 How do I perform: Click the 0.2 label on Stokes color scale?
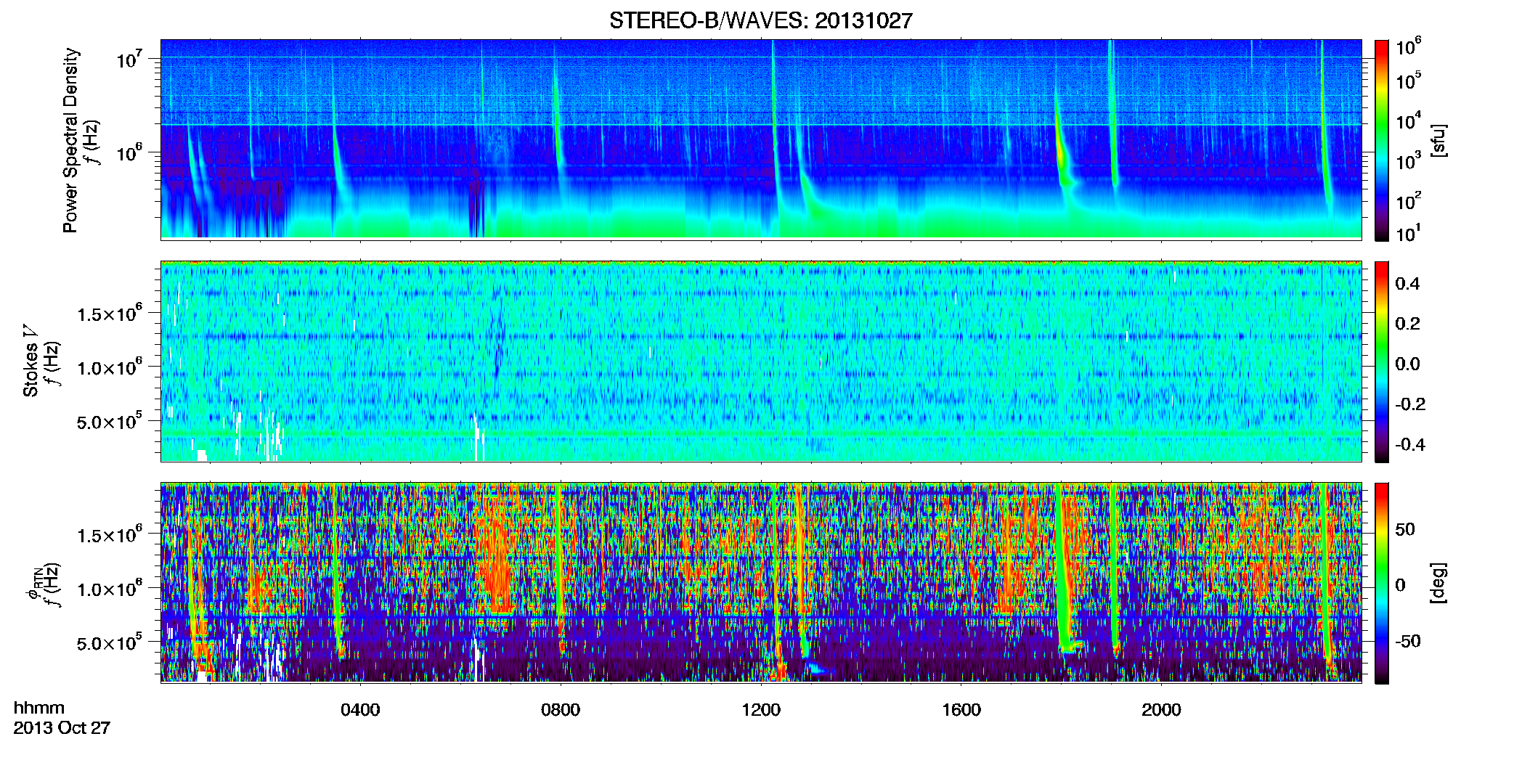click(1408, 324)
